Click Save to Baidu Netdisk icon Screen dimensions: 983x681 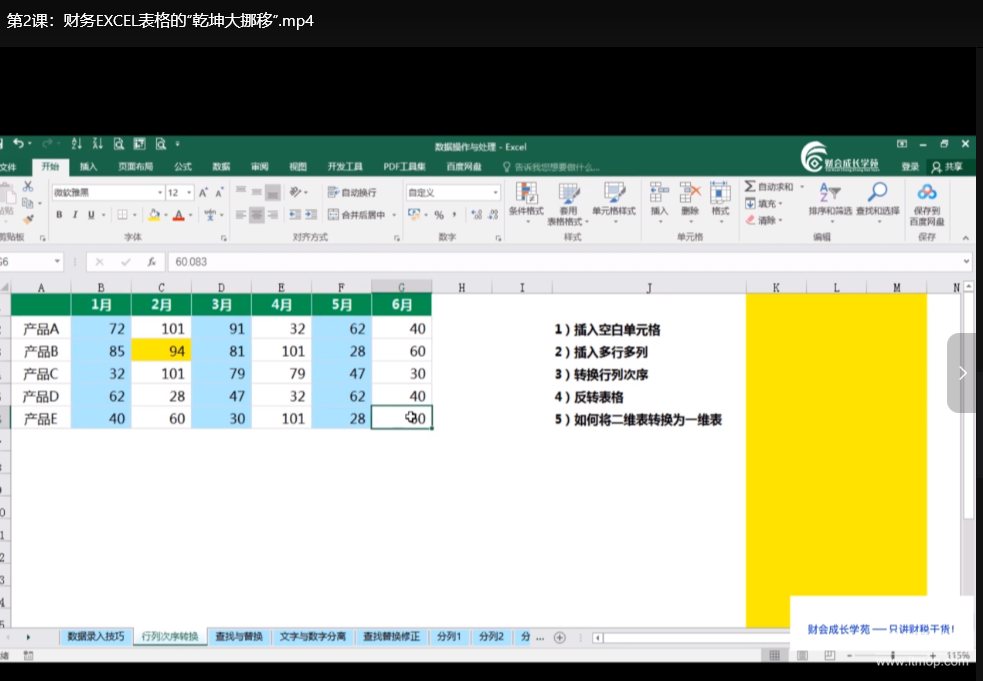point(927,191)
